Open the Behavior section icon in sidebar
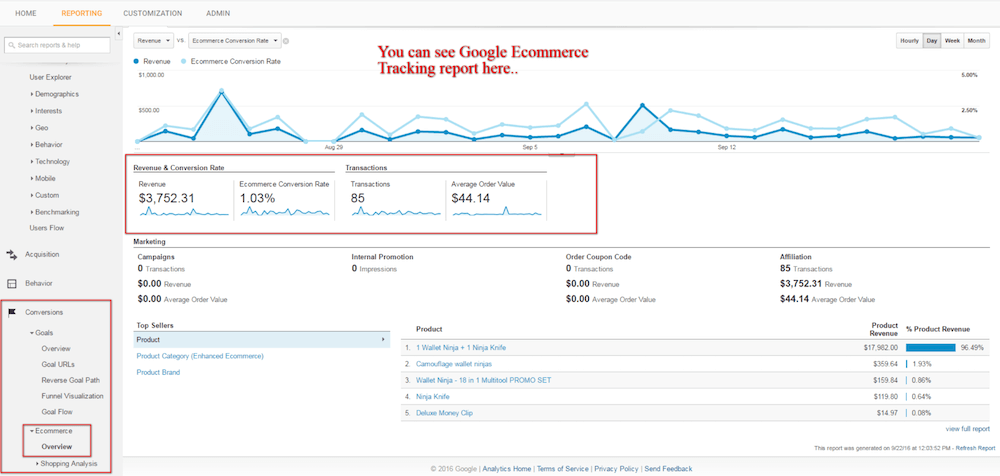Viewport: 1000px width, 476px height. [x=11, y=283]
